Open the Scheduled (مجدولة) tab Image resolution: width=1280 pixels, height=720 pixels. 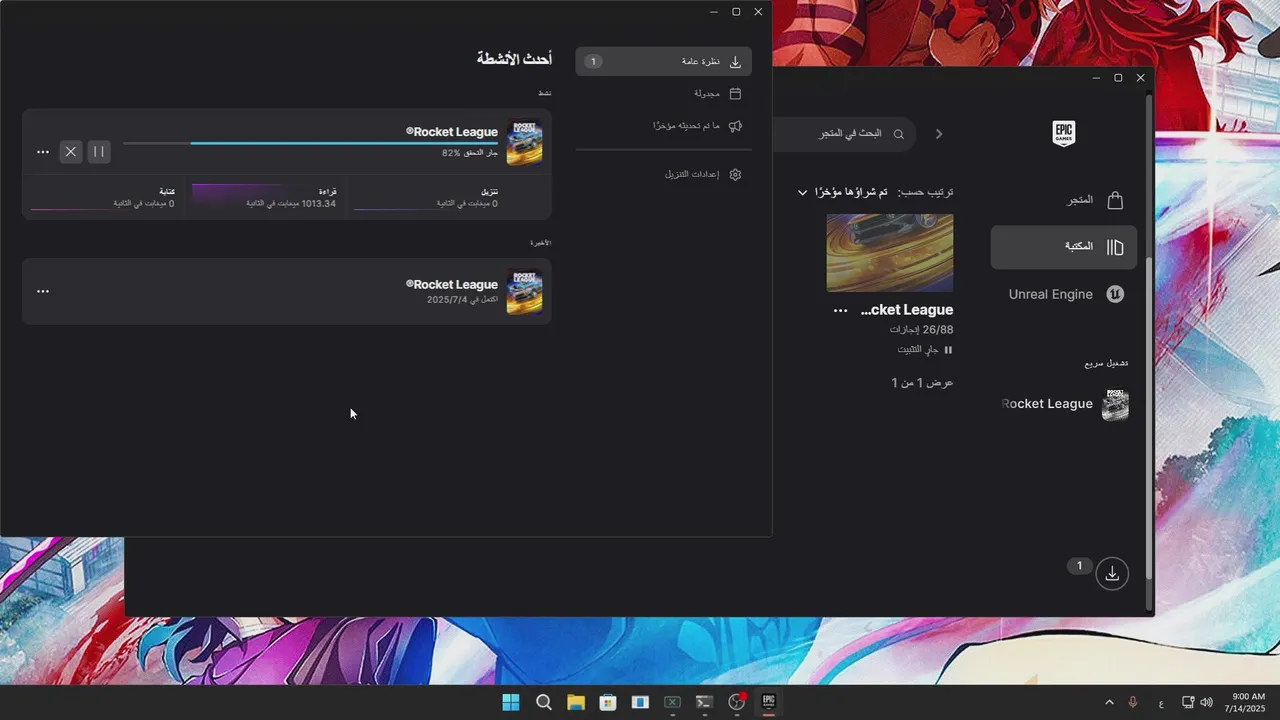point(663,93)
